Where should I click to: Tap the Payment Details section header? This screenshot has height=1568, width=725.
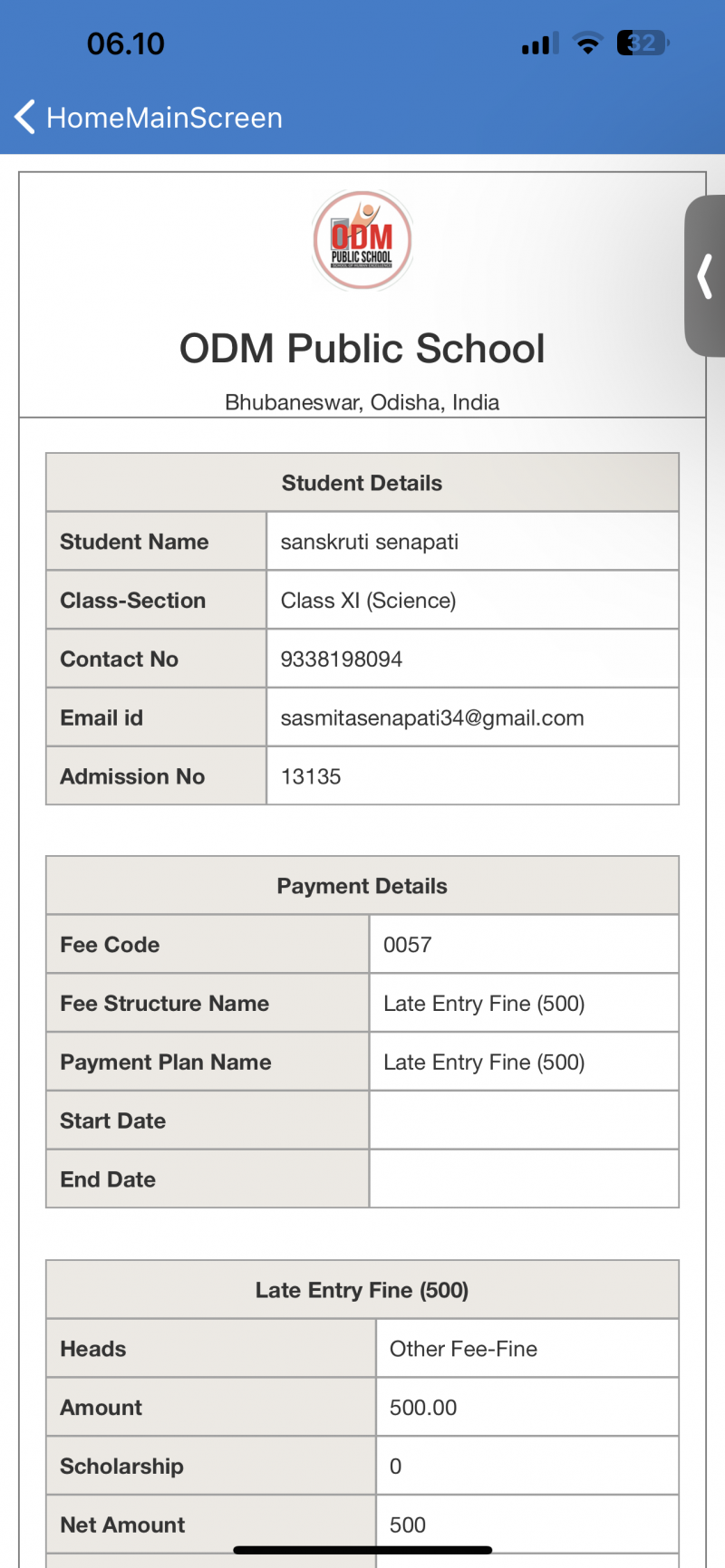coord(362,886)
